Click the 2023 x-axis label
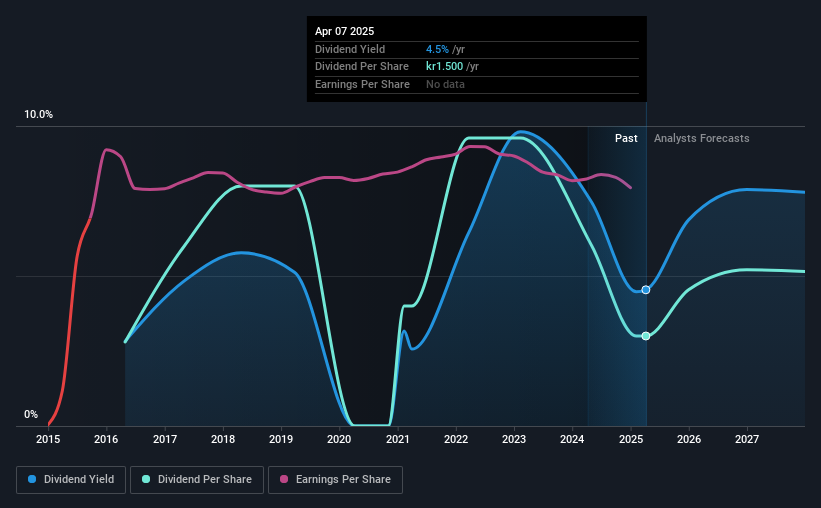 click(514, 439)
